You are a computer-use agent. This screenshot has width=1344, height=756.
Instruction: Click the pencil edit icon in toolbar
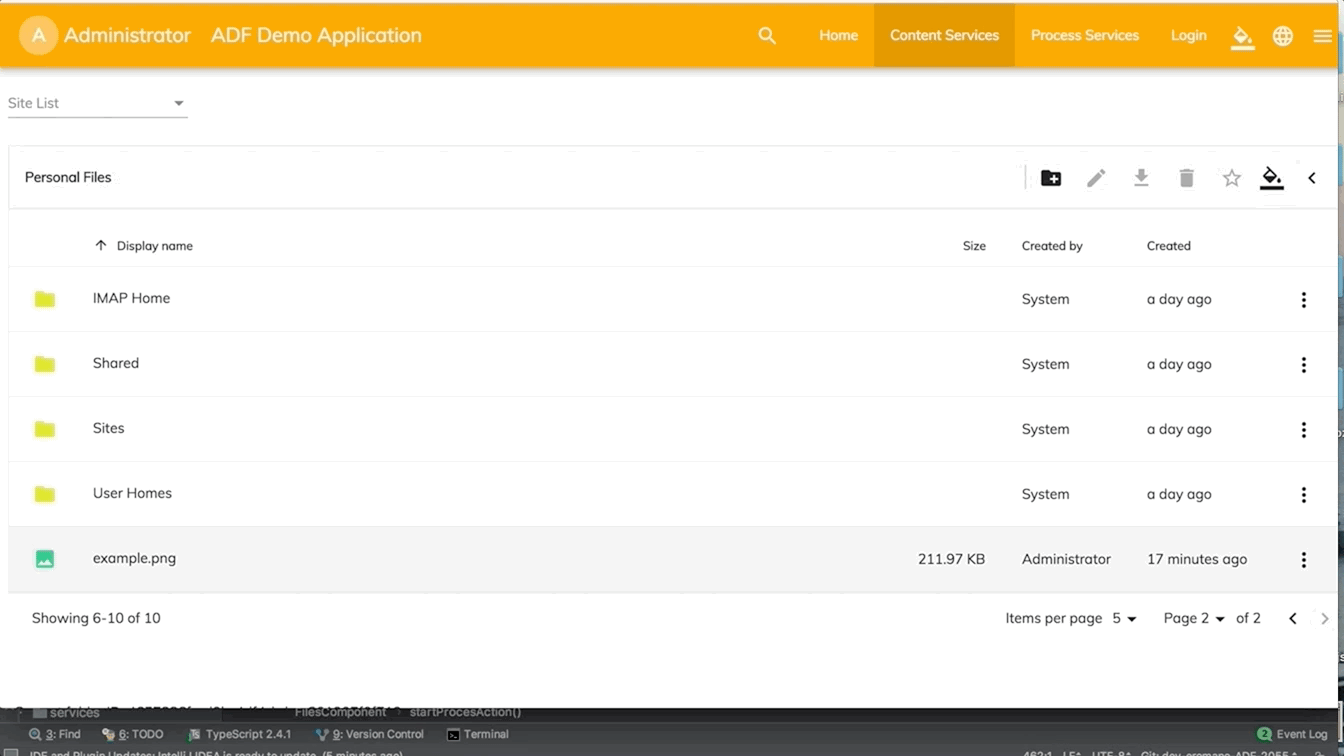click(1096, 178)
